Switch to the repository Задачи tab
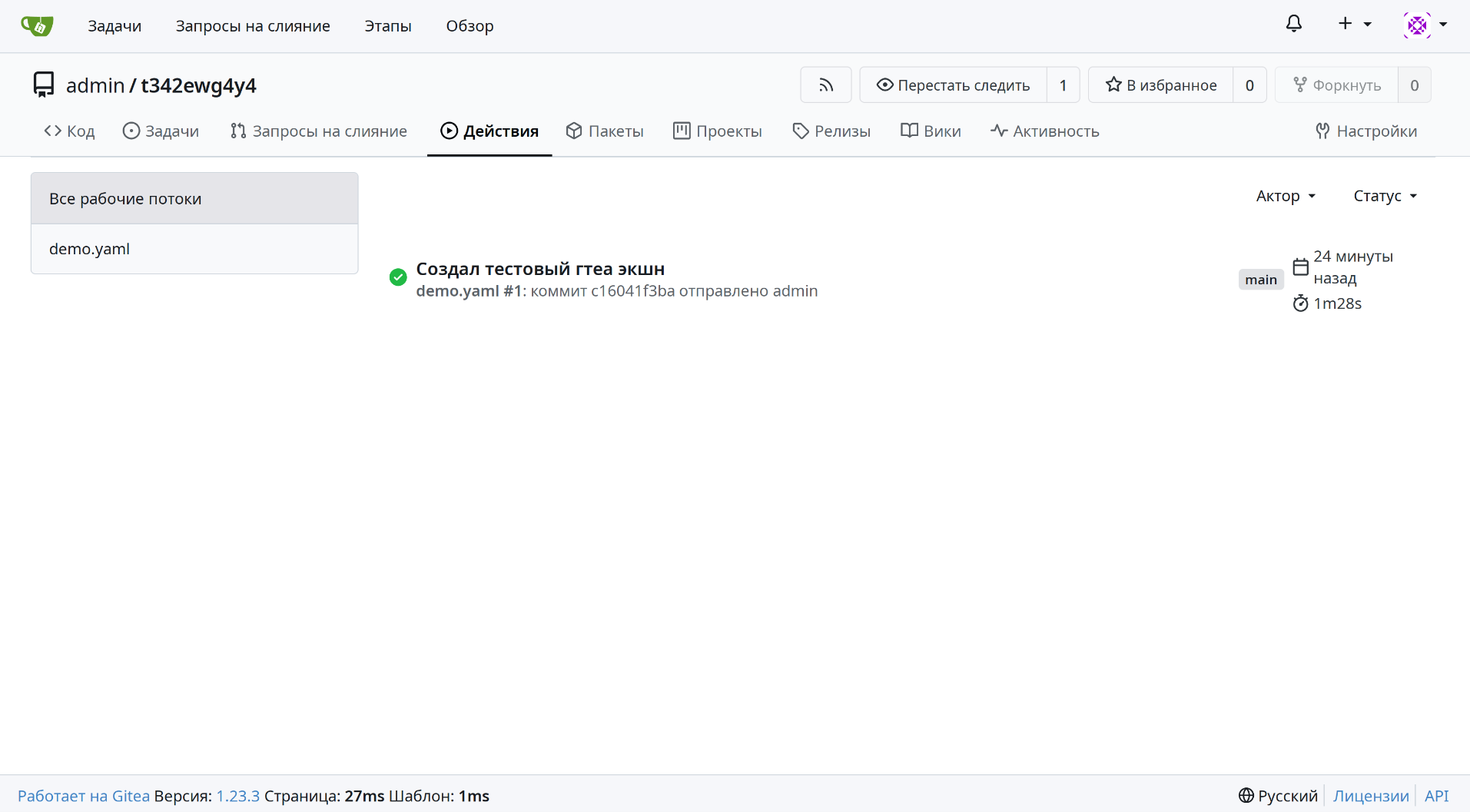This screenshot has width=1470, height=812. 161,131
